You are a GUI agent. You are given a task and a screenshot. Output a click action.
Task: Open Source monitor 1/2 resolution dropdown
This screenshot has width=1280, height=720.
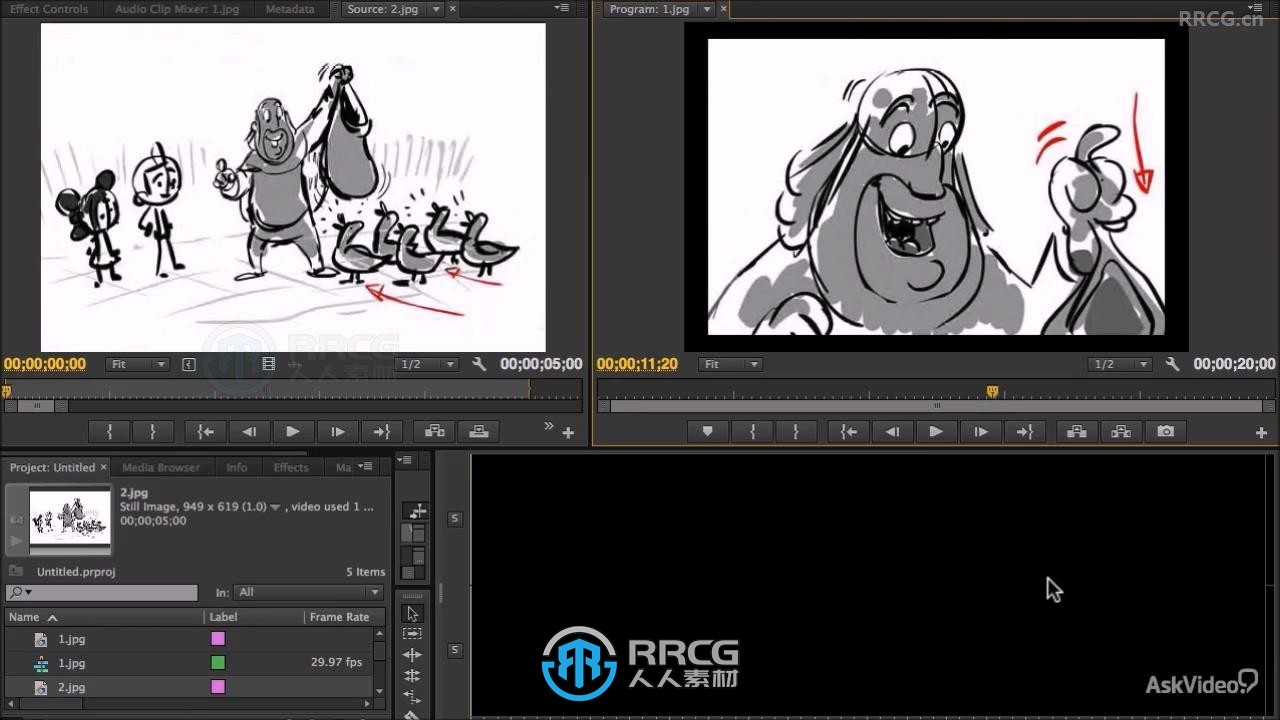(x=427, y=364)
